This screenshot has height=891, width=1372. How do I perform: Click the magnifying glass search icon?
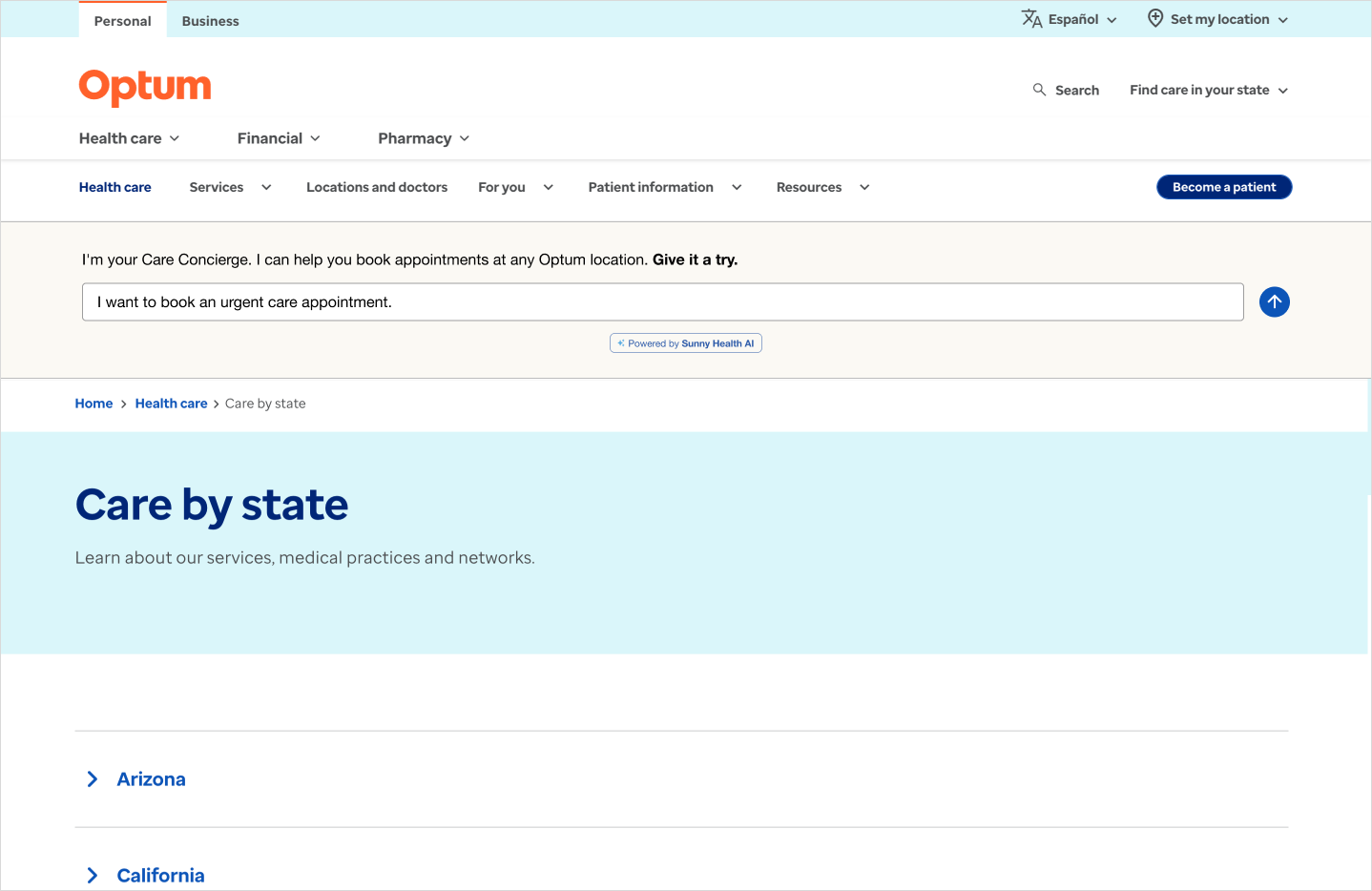coord(1039,90)
